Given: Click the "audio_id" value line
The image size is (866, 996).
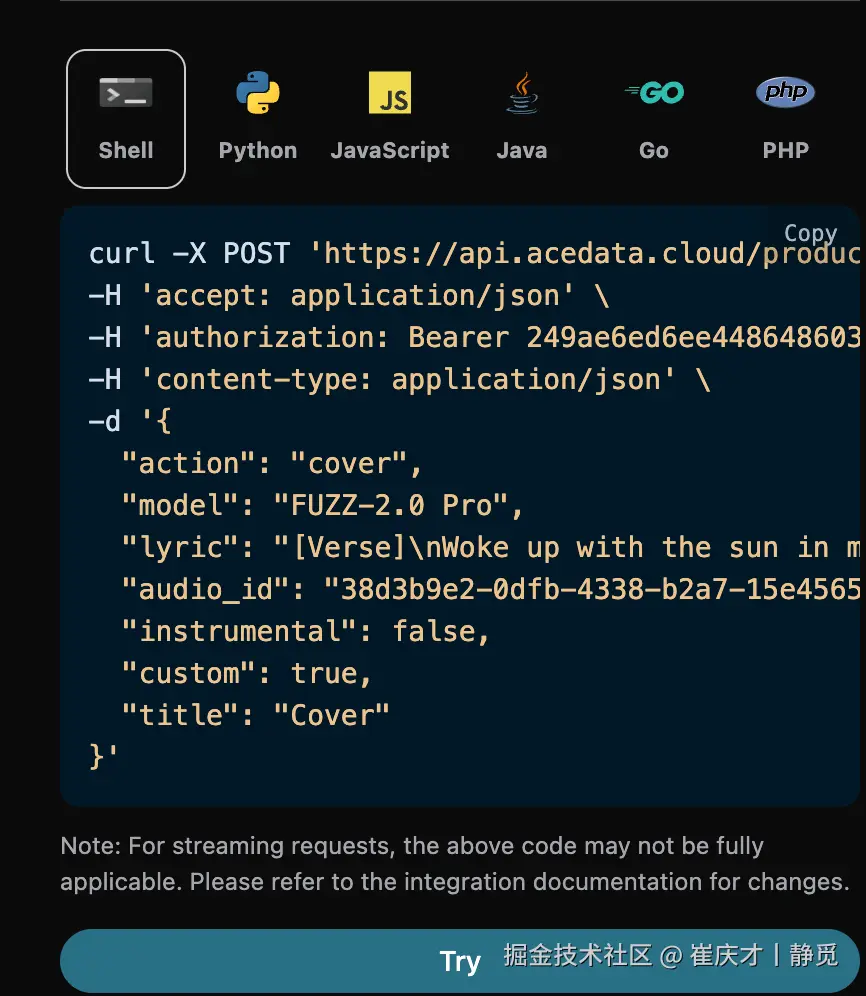Looking at the screenshot, I should point(491,589).
